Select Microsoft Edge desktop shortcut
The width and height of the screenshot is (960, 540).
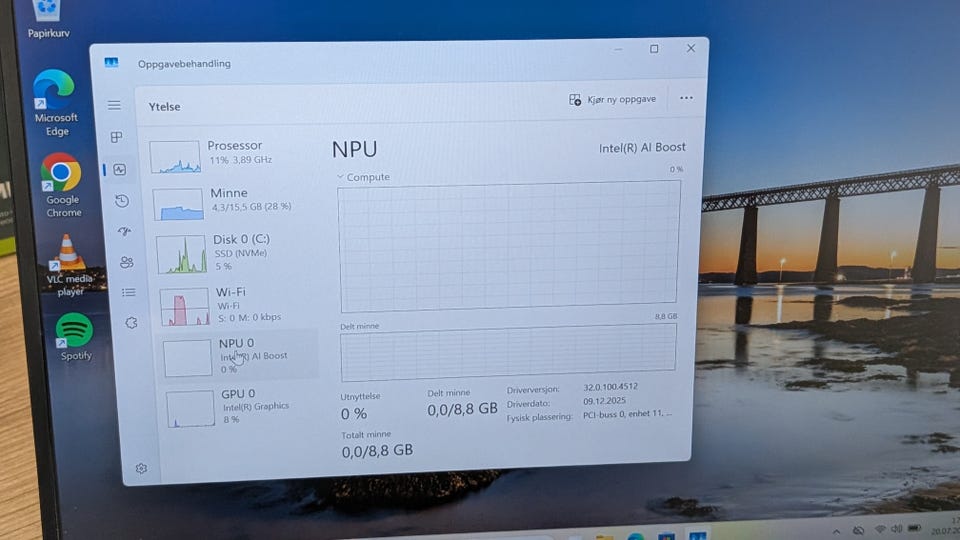pyautogui.click(x=55, y=103)
